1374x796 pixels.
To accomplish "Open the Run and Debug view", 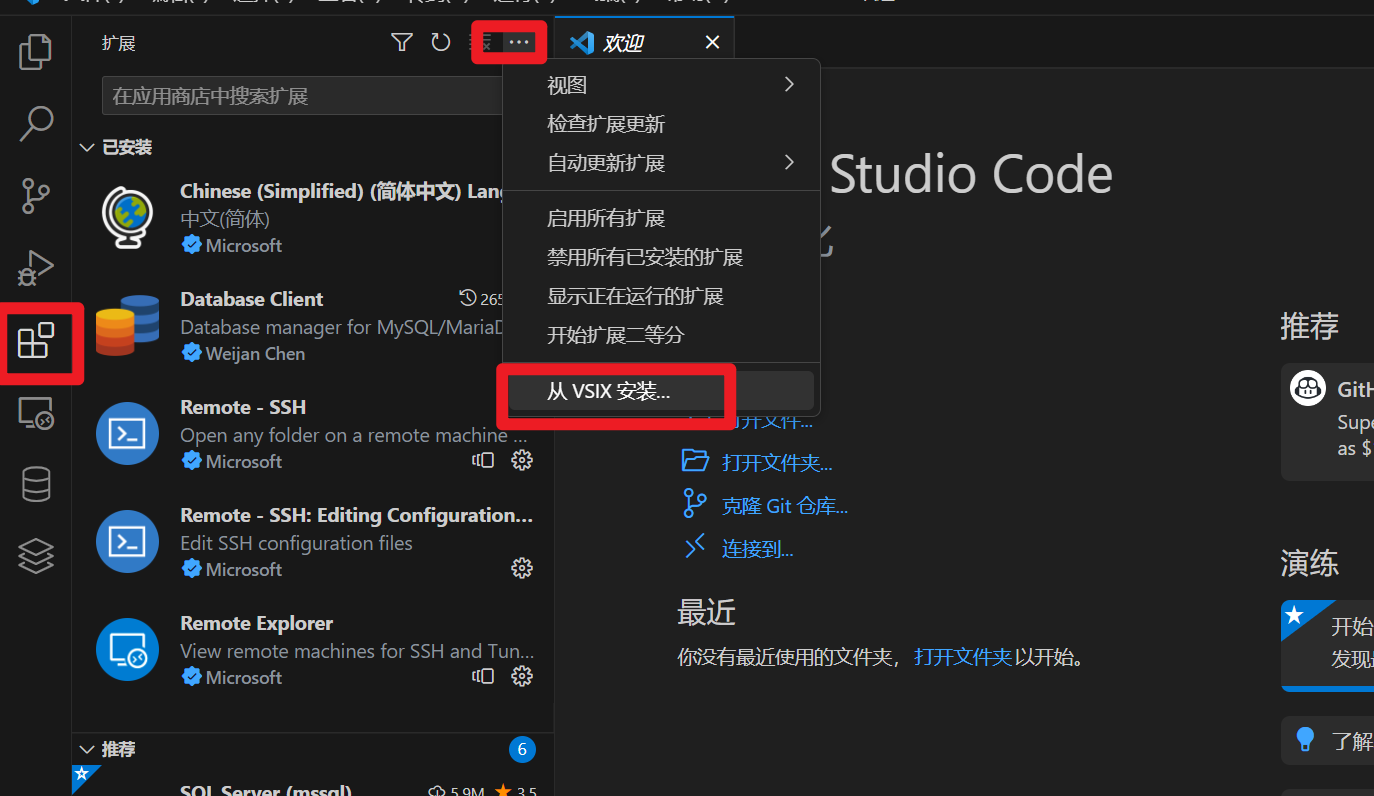I will pos(36,268).
